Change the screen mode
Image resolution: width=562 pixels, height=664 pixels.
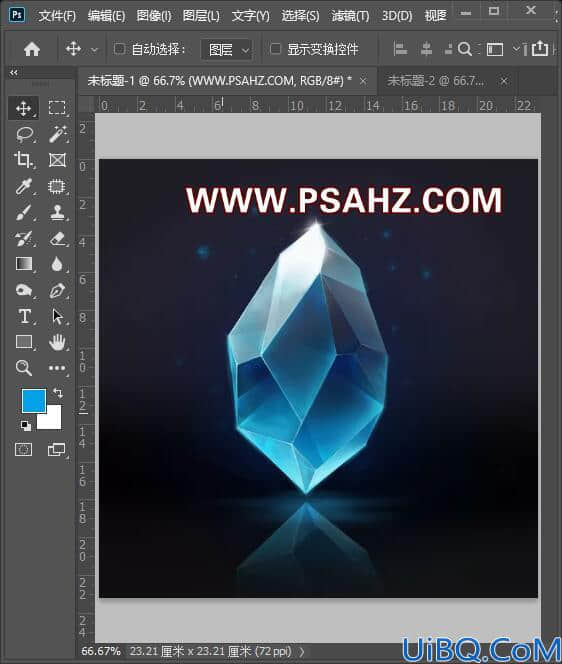[56, 449]
